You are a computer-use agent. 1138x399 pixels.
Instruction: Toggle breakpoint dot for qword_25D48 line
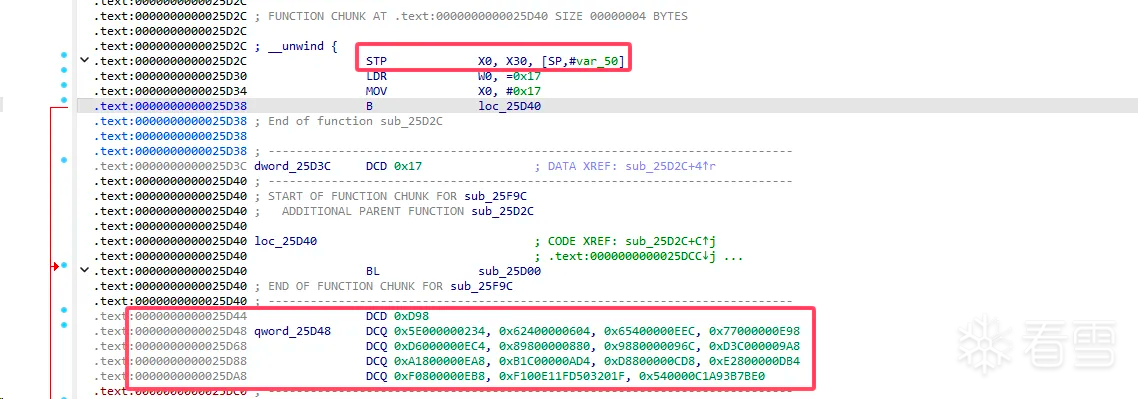[64, 324]
